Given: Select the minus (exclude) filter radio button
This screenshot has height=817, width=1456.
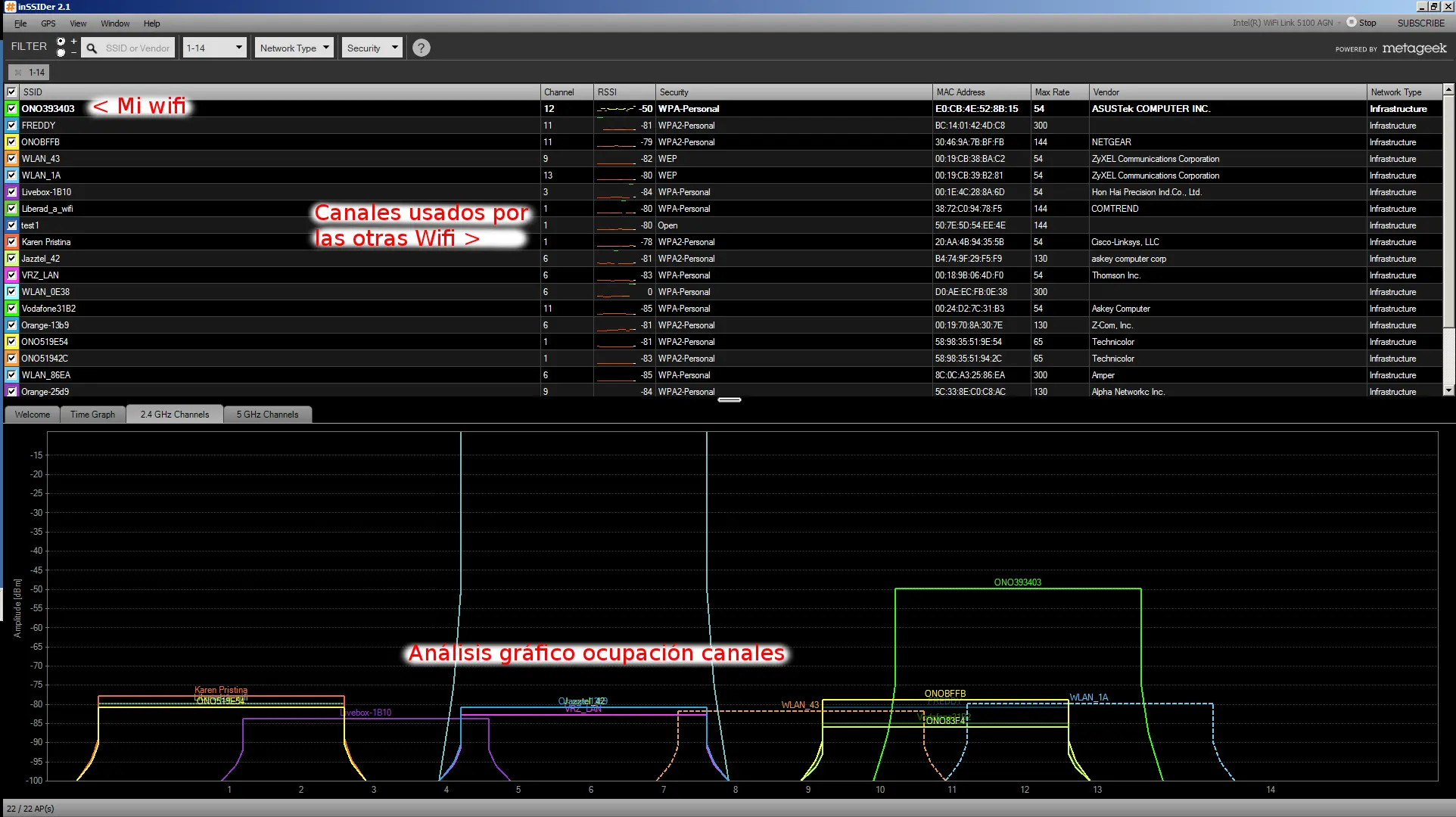Looking at the screenshot, I should click(x=61, y=53).
